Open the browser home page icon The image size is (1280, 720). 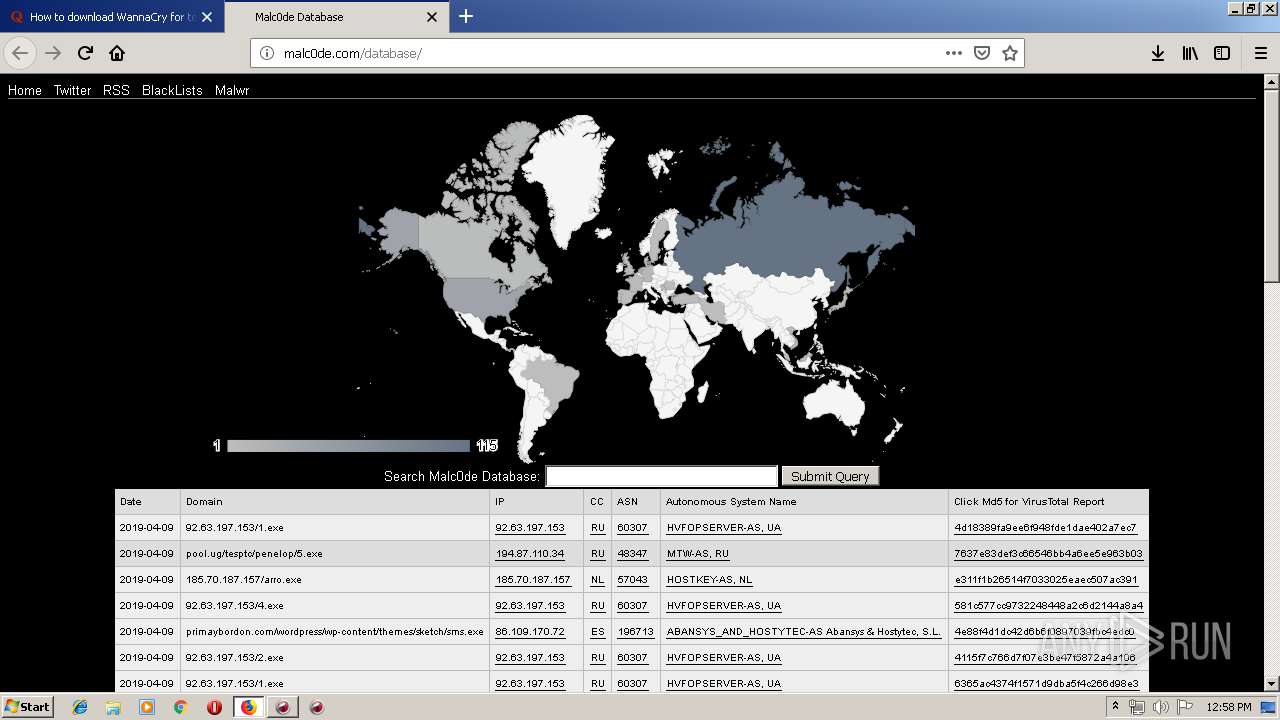117,53
